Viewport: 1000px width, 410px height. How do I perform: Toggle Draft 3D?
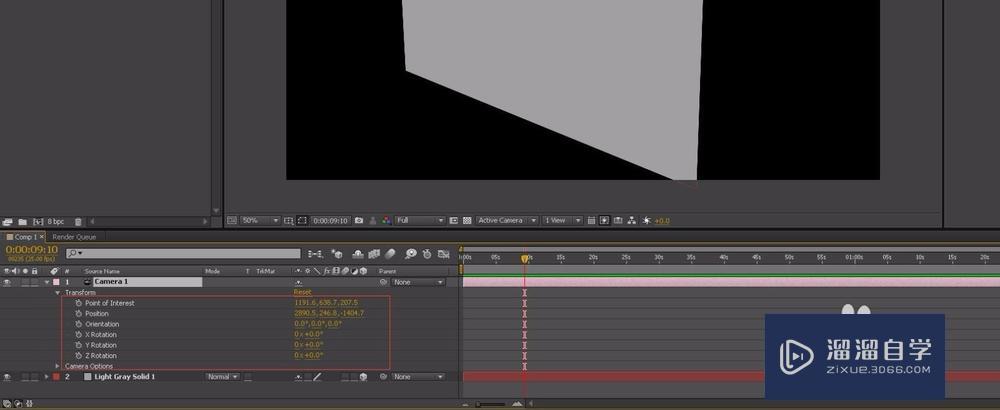336,254
